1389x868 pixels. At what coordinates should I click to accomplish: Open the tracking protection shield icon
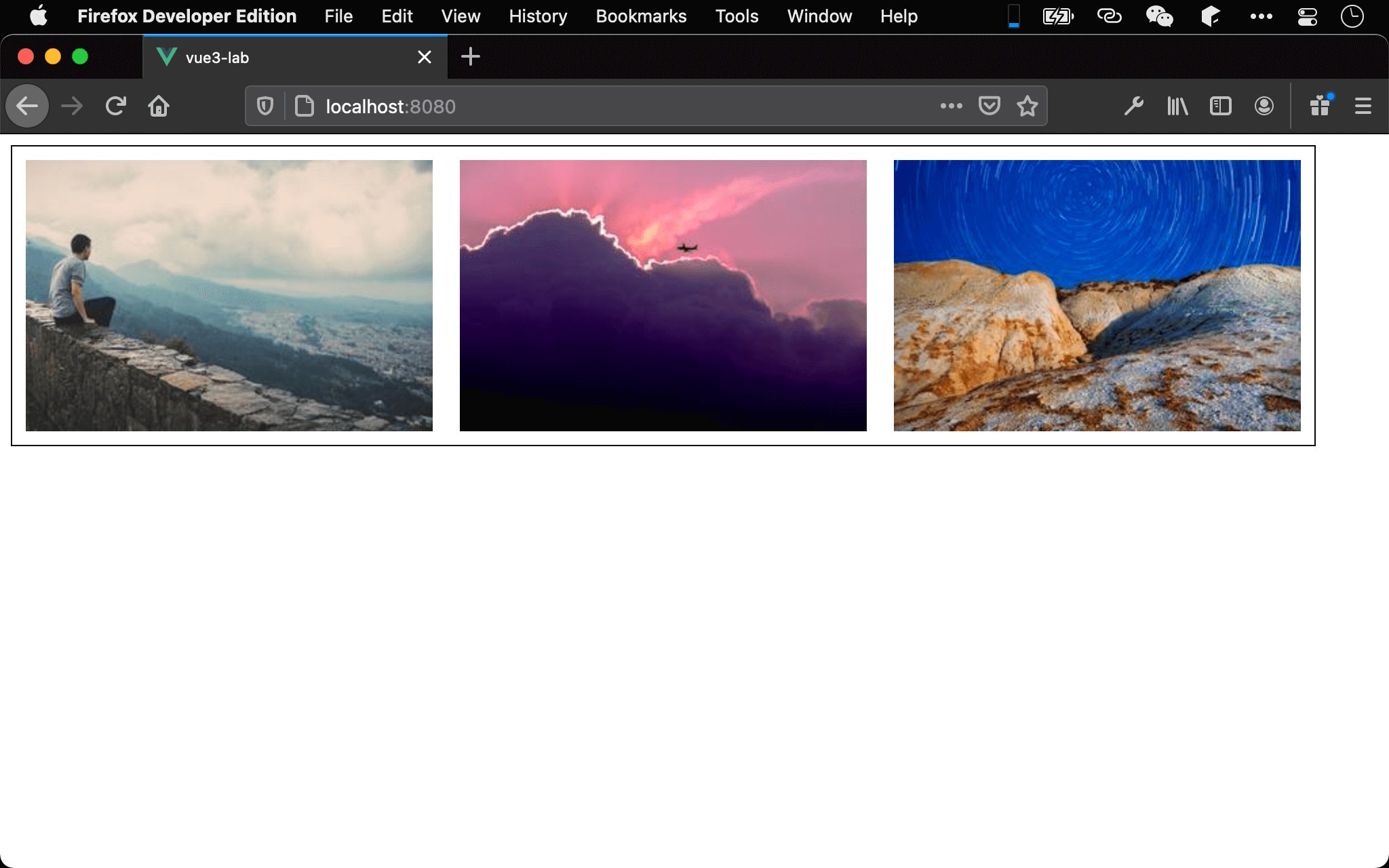pos(265,106)
